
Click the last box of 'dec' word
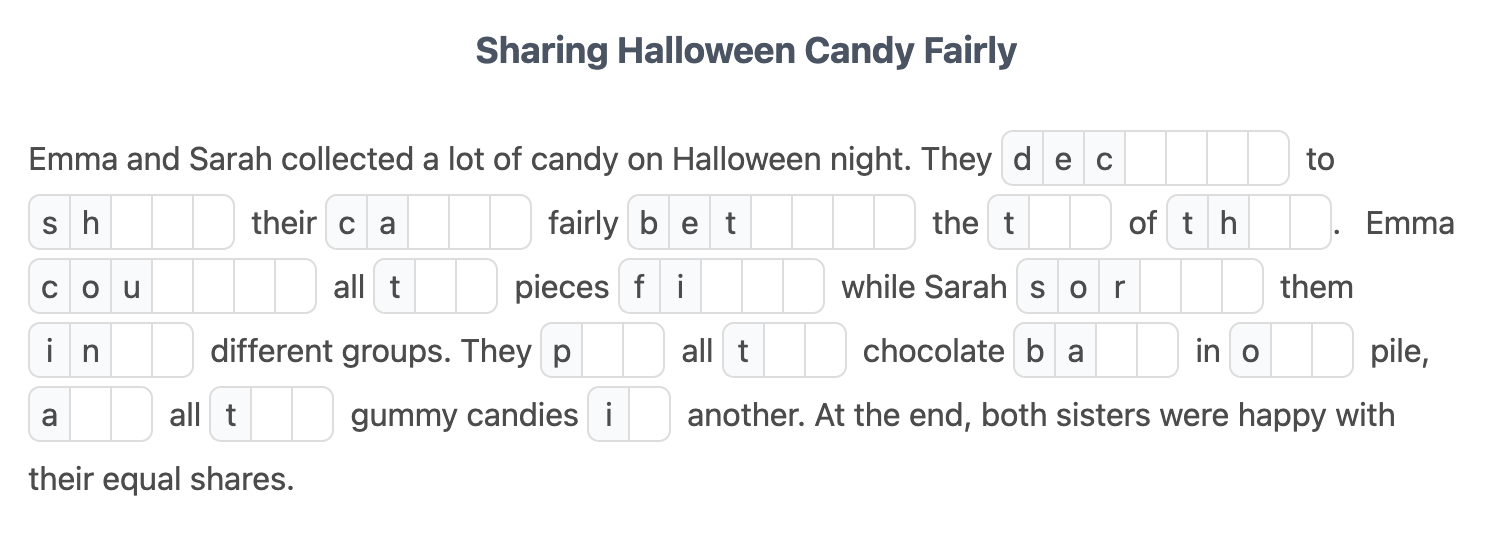tap(1267, 159)
